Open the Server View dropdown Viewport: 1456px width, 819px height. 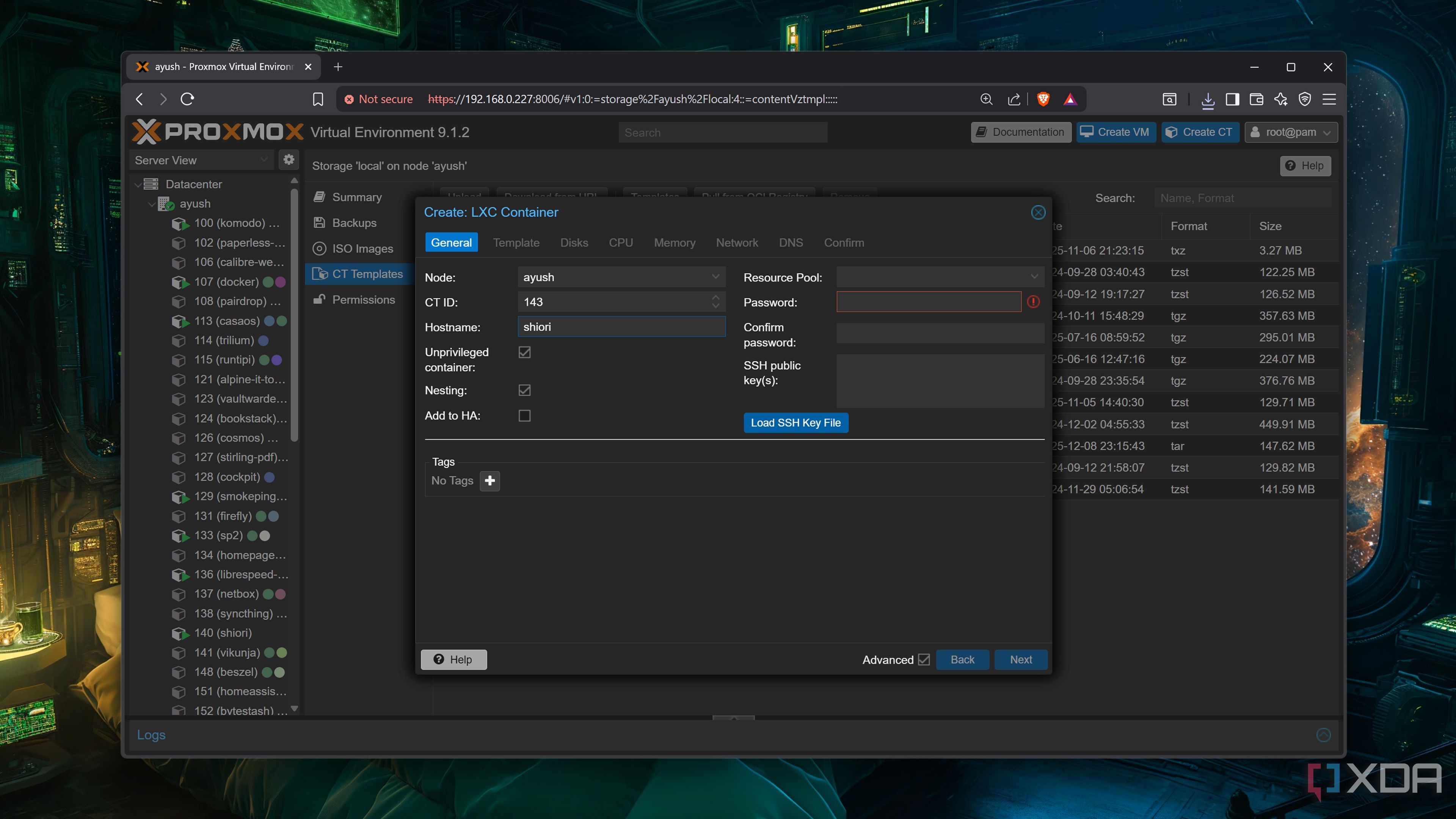201,160
